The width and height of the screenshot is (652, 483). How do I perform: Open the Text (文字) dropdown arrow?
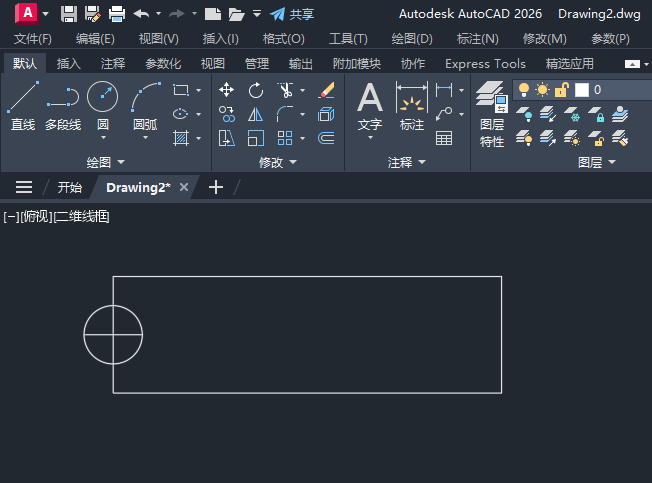370,138
